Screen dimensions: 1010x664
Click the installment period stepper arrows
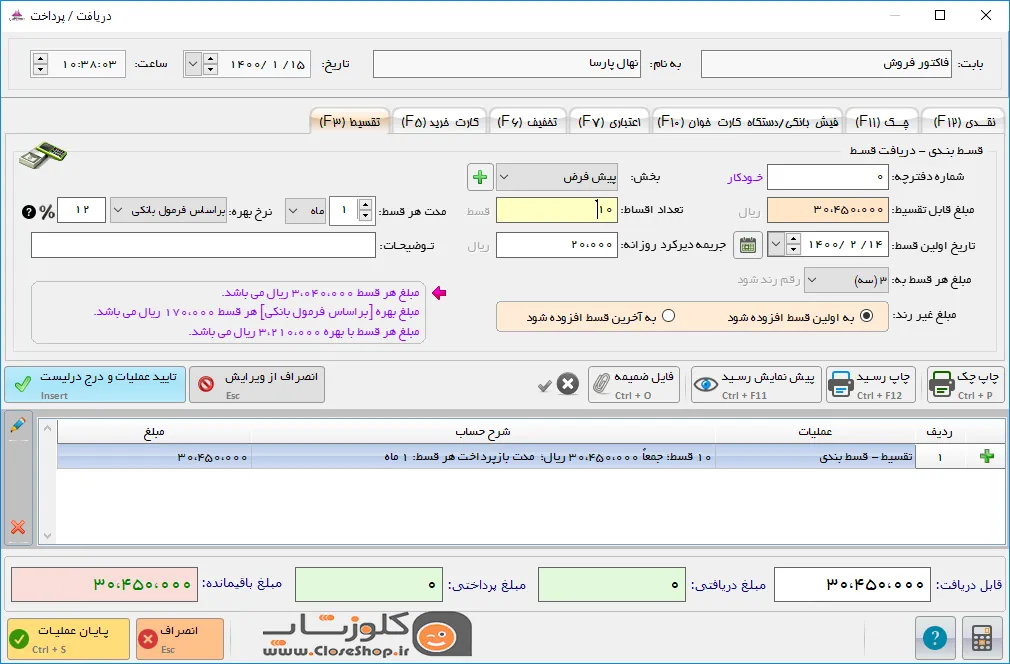pos(365,211)
